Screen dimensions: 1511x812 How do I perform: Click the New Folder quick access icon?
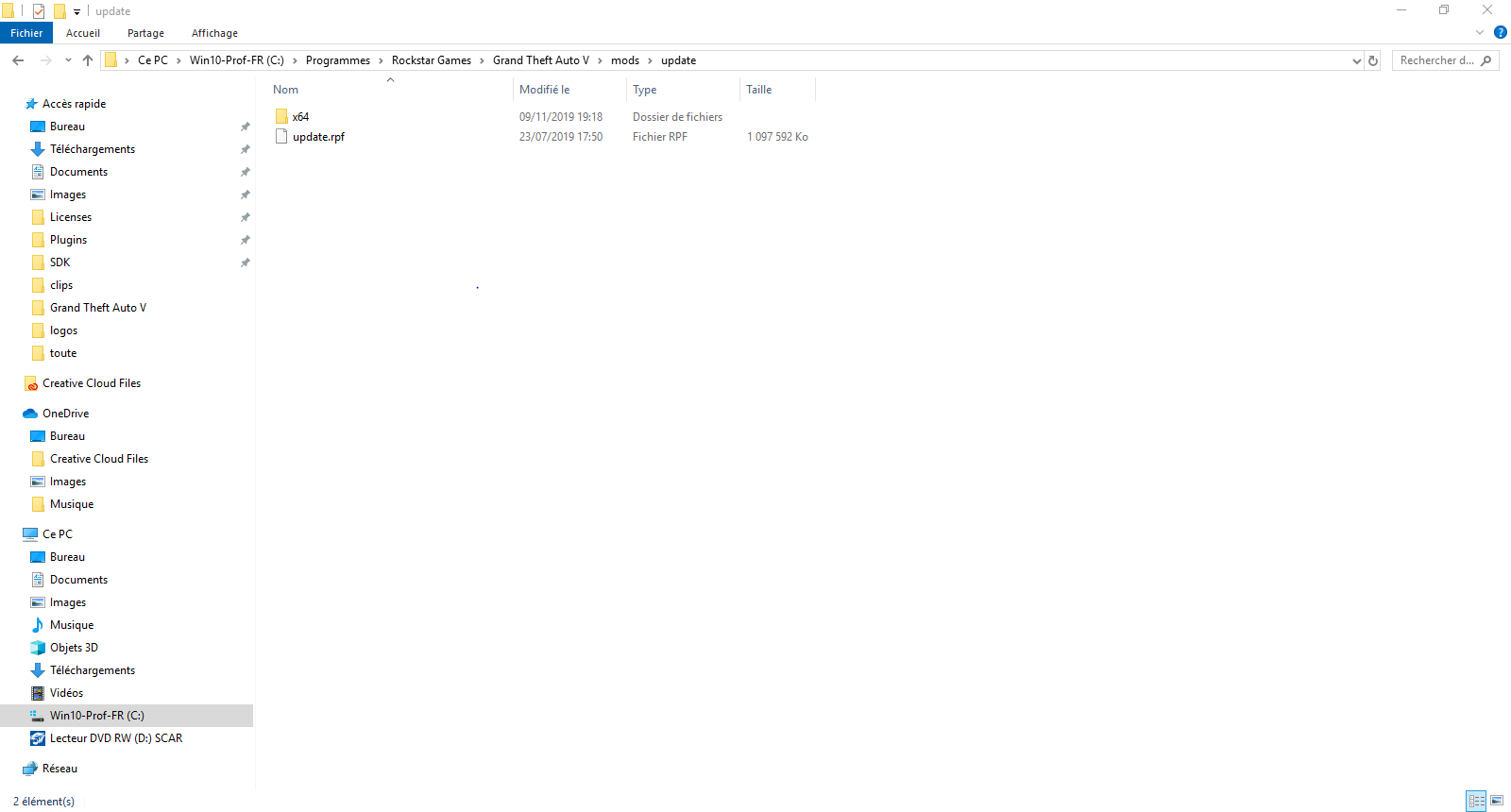pos(59,11)
